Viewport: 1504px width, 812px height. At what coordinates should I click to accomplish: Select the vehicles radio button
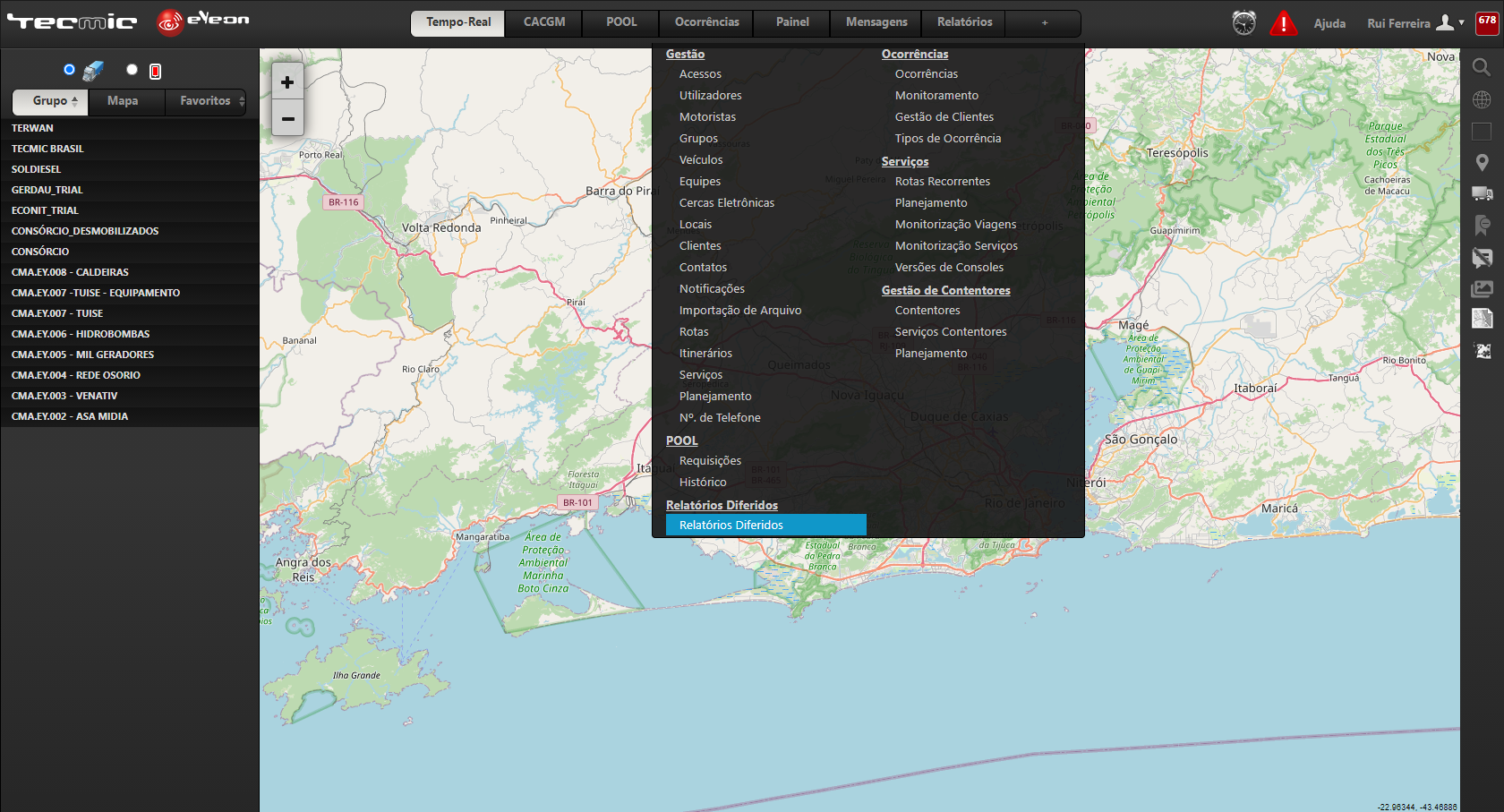(x=70, y=69)
